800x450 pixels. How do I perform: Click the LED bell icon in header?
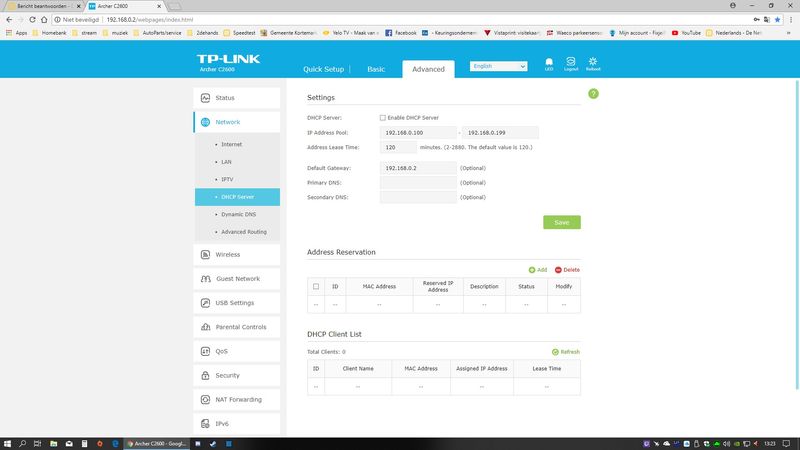pyautogui.click(x=549, y=62)
